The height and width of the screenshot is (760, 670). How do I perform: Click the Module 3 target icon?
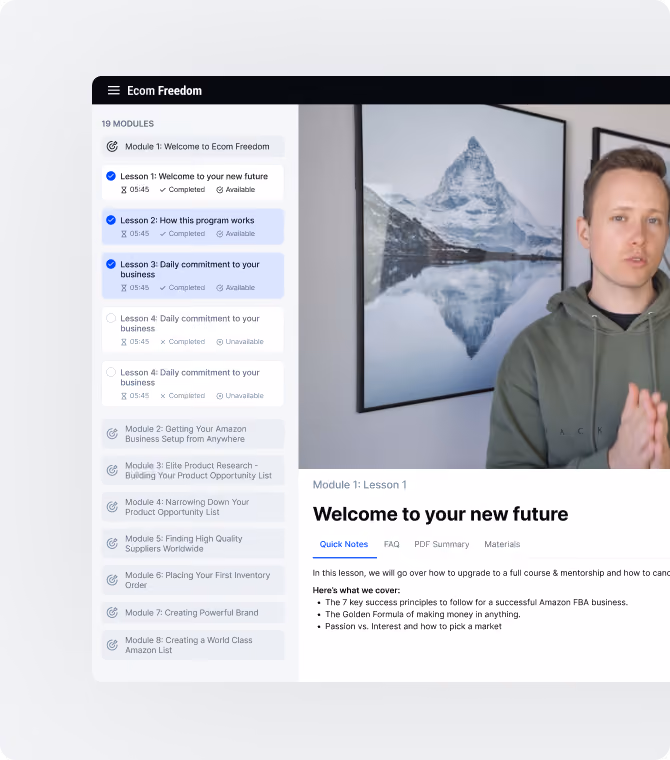[112, 470]
